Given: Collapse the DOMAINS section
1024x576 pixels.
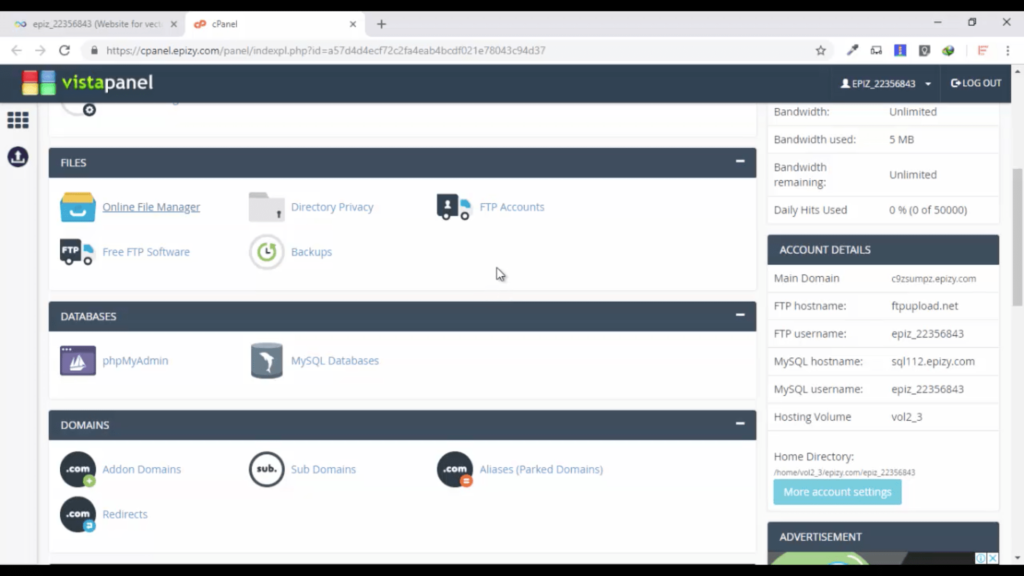Looking at the screenshot, I should point(740,424).
